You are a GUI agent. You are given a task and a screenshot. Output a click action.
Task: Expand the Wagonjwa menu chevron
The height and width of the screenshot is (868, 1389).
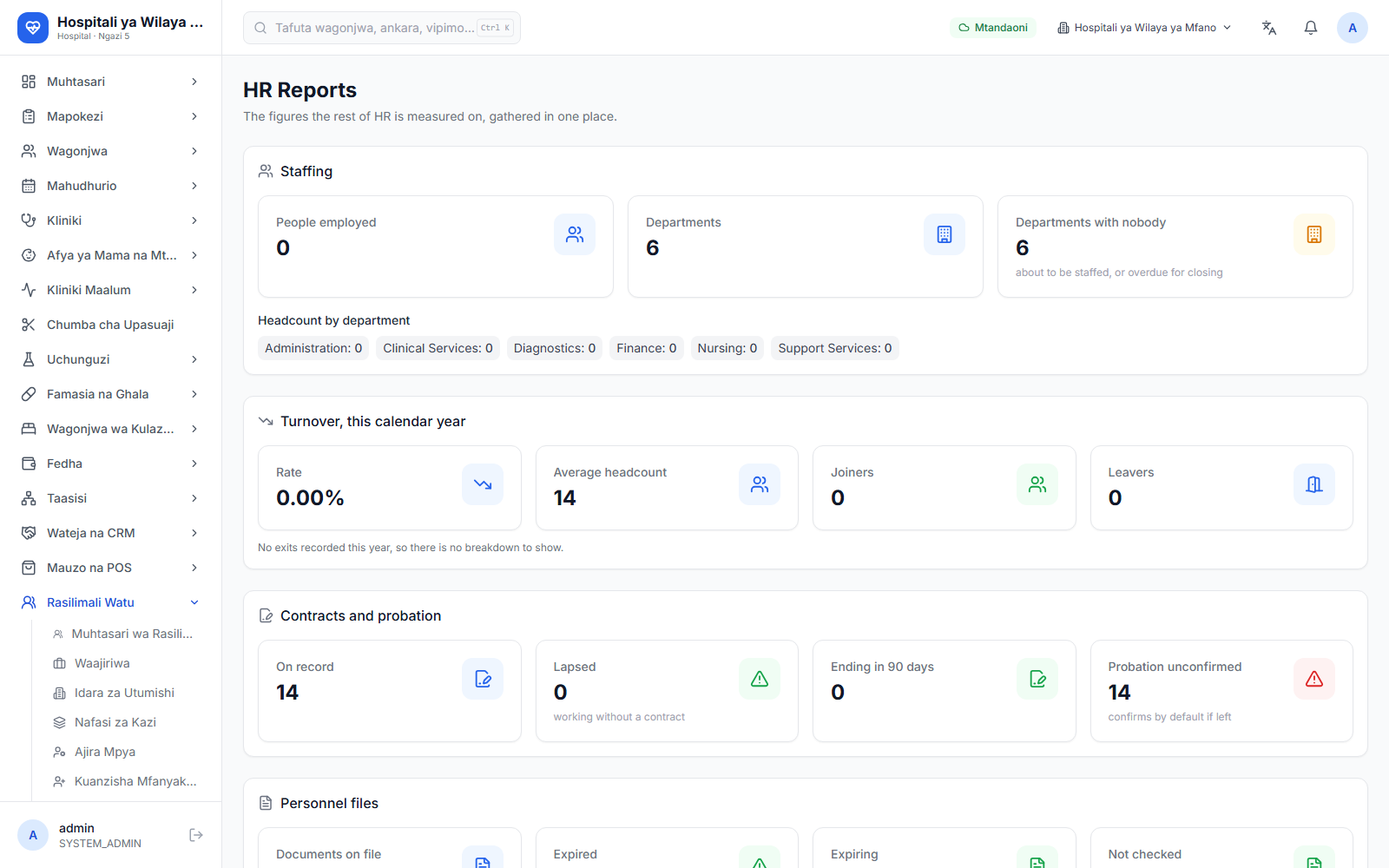click(194, 151)
